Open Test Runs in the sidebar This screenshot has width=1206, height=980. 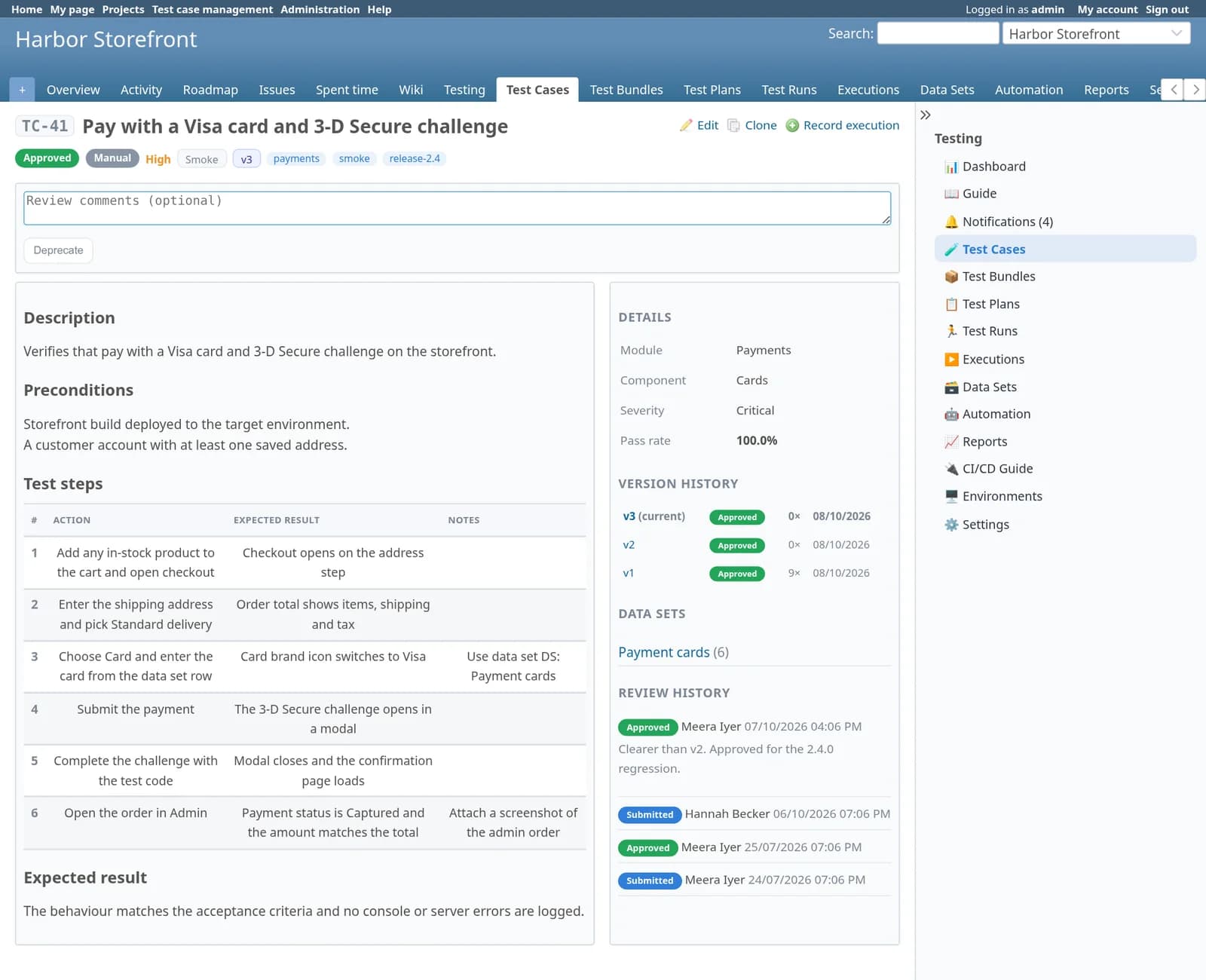(x=990, y=331)
